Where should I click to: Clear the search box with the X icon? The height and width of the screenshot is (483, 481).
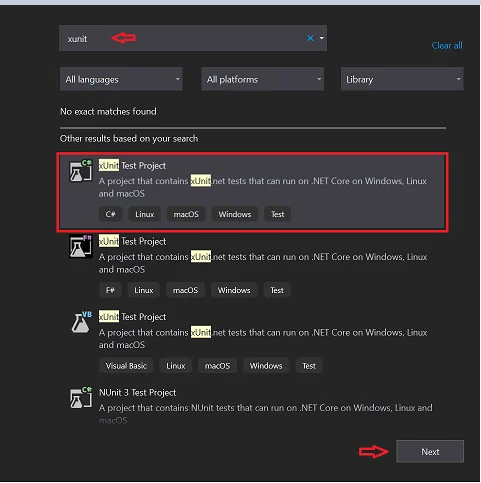[310, 38]
